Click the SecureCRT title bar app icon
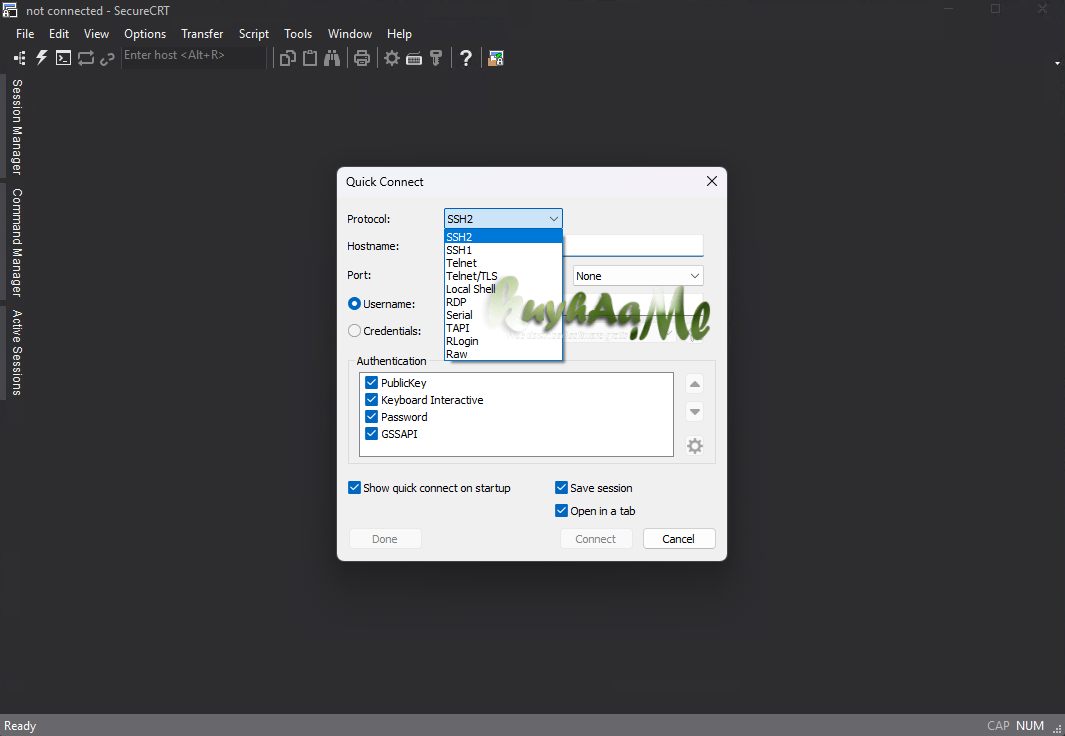Screen dimensions: 1065x736 click(10, 10)
